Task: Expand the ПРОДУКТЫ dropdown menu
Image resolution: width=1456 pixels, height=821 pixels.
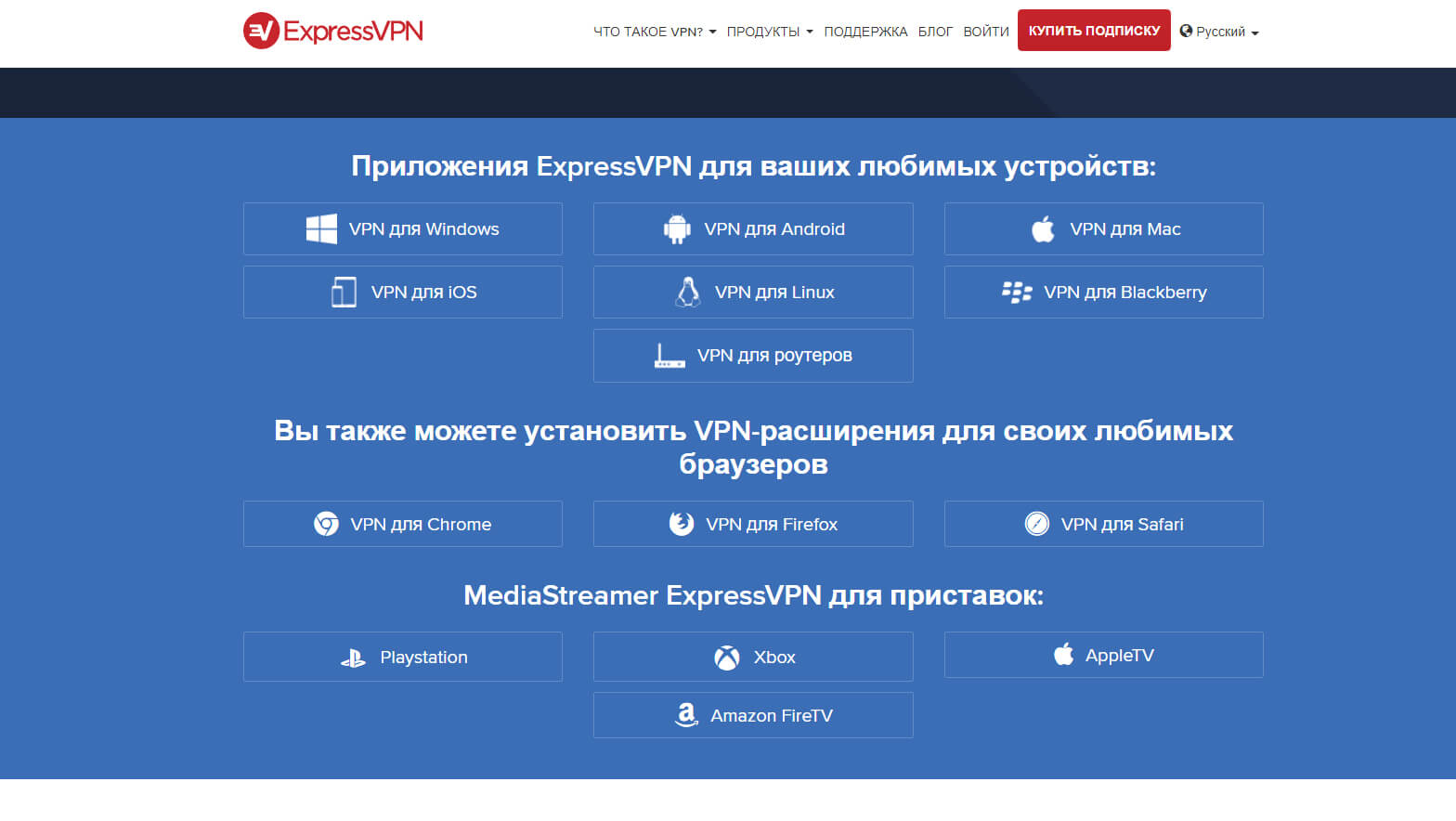Action: [770, 32]
